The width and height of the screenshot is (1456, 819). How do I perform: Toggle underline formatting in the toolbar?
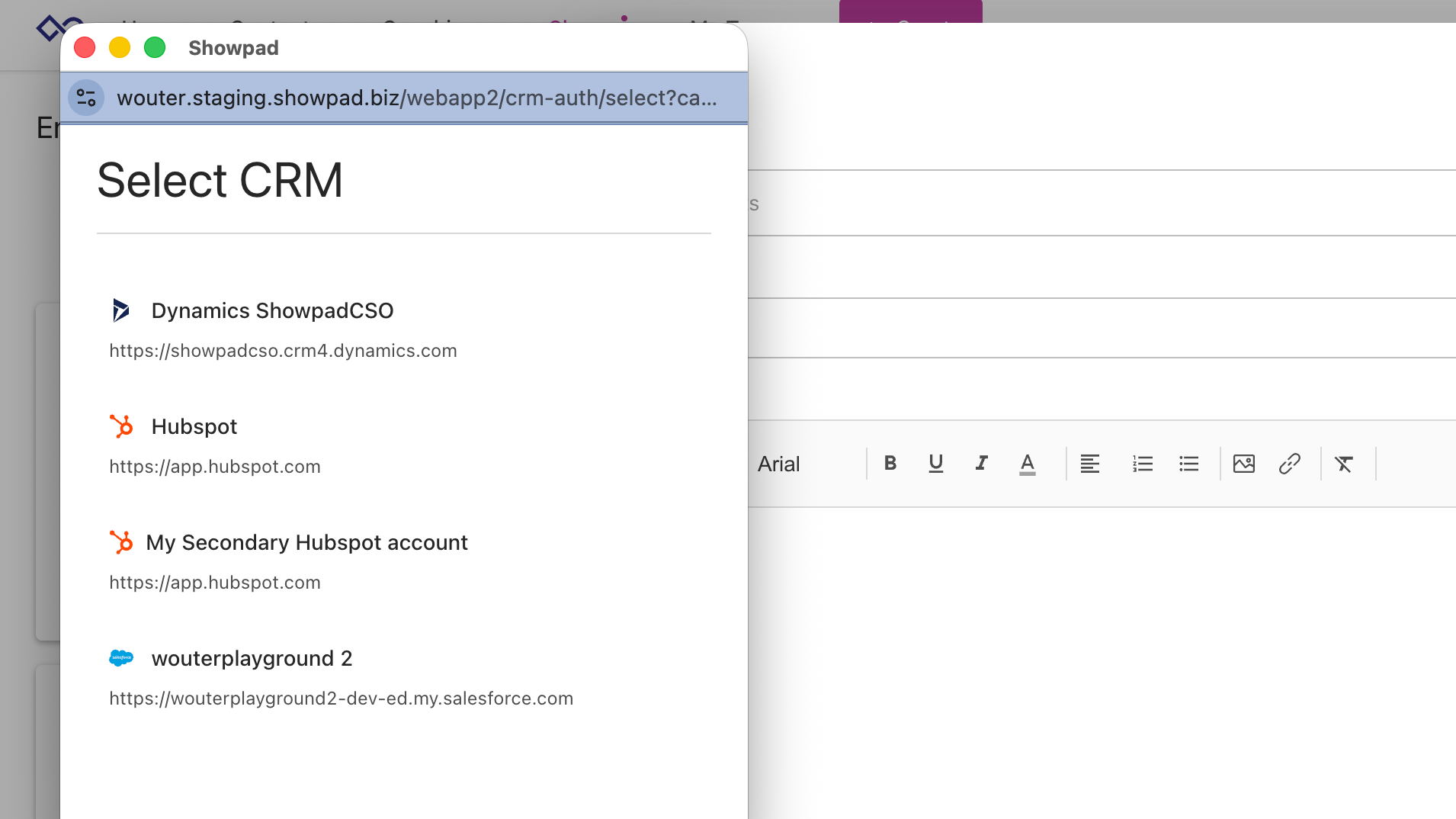(x=935, y=464)
